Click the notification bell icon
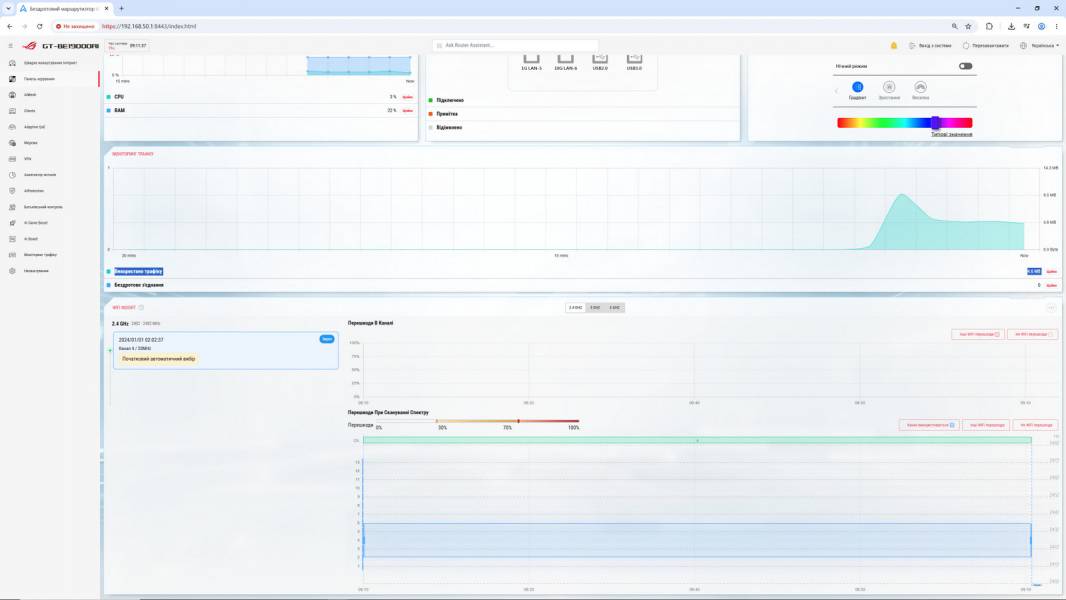The width and height of the screenshot is (1066, 600). 893,46
